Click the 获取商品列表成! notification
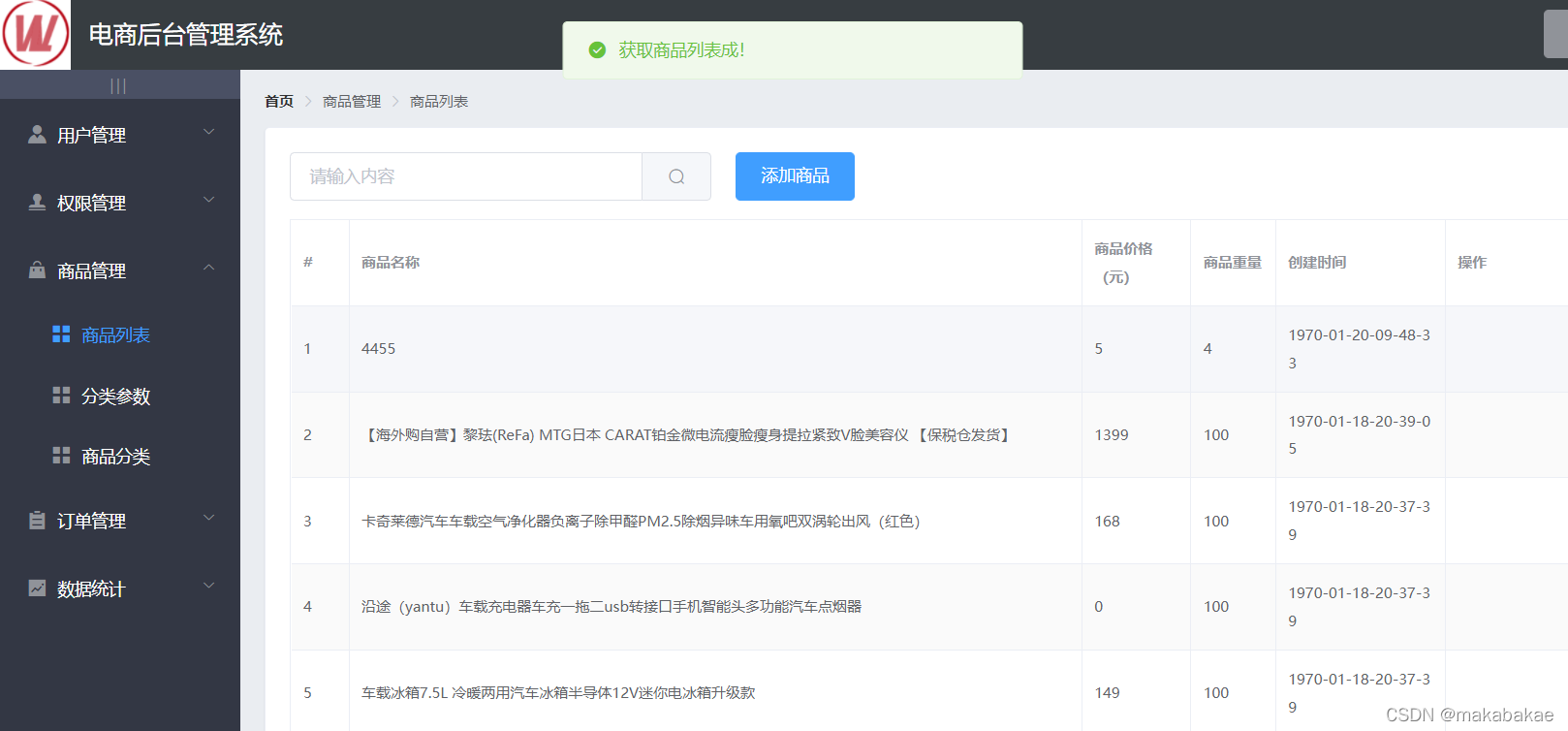Viewport: 1568px width, 731px height. pyautogui.click(x=793, y=49)
